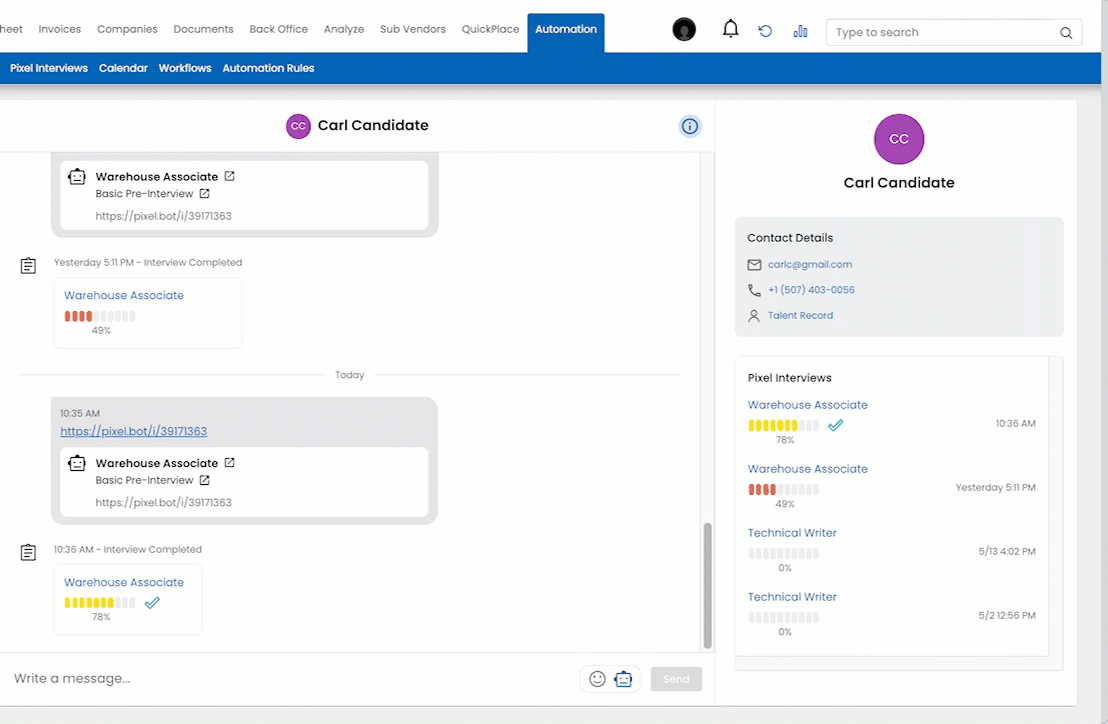Click the 78% yellow score bar in chat

100,603
